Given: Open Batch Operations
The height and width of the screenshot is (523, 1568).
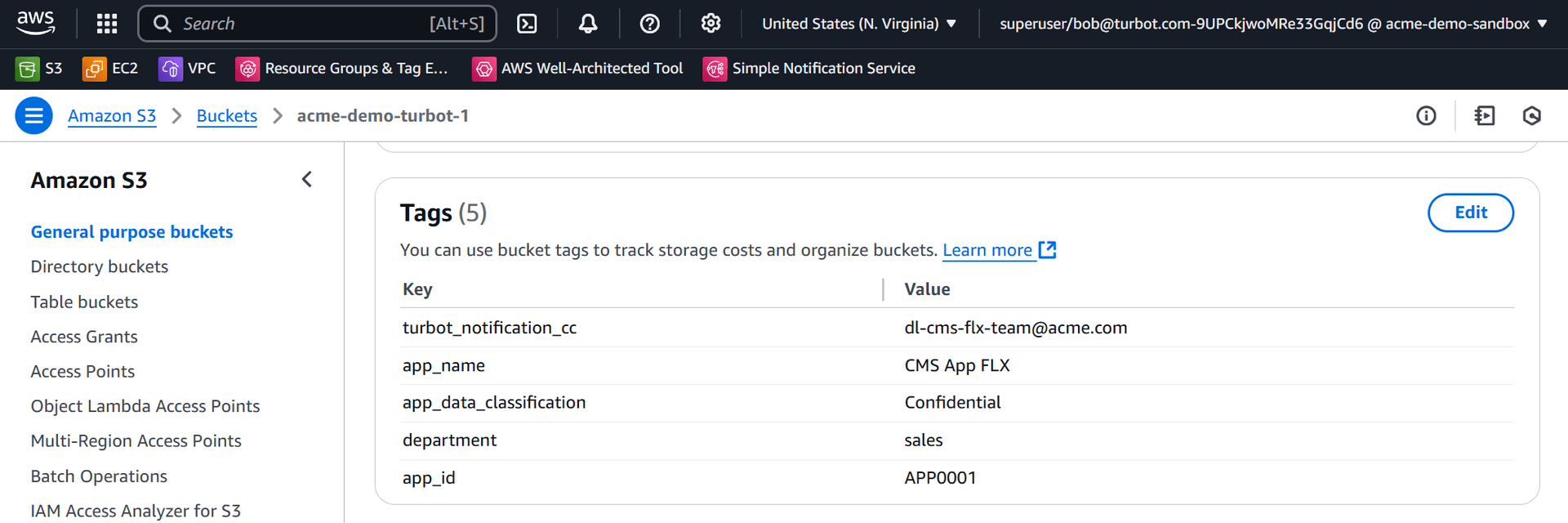Looking at the screenshot, I should coord(99,476).
